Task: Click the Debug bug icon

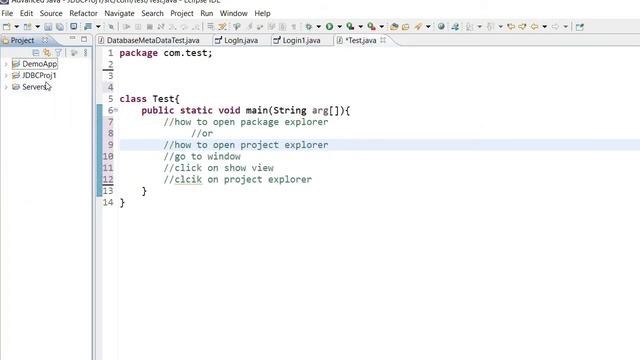Action: pos(309,27)
